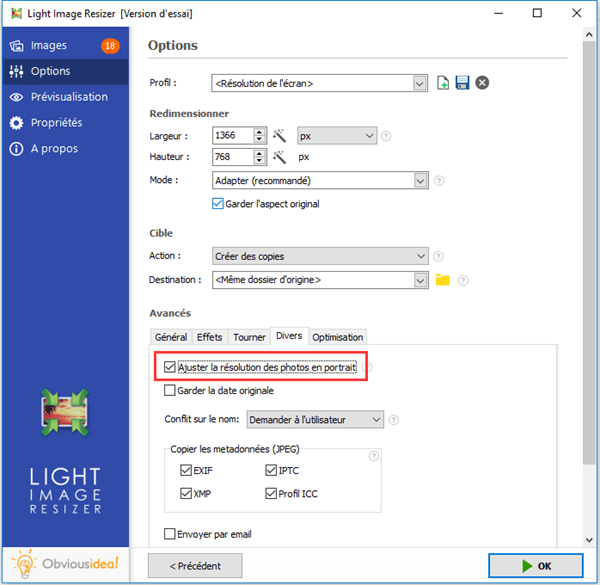Open A propos in sidebar
This screenshot has height=585, width=600.
point(65,148)
